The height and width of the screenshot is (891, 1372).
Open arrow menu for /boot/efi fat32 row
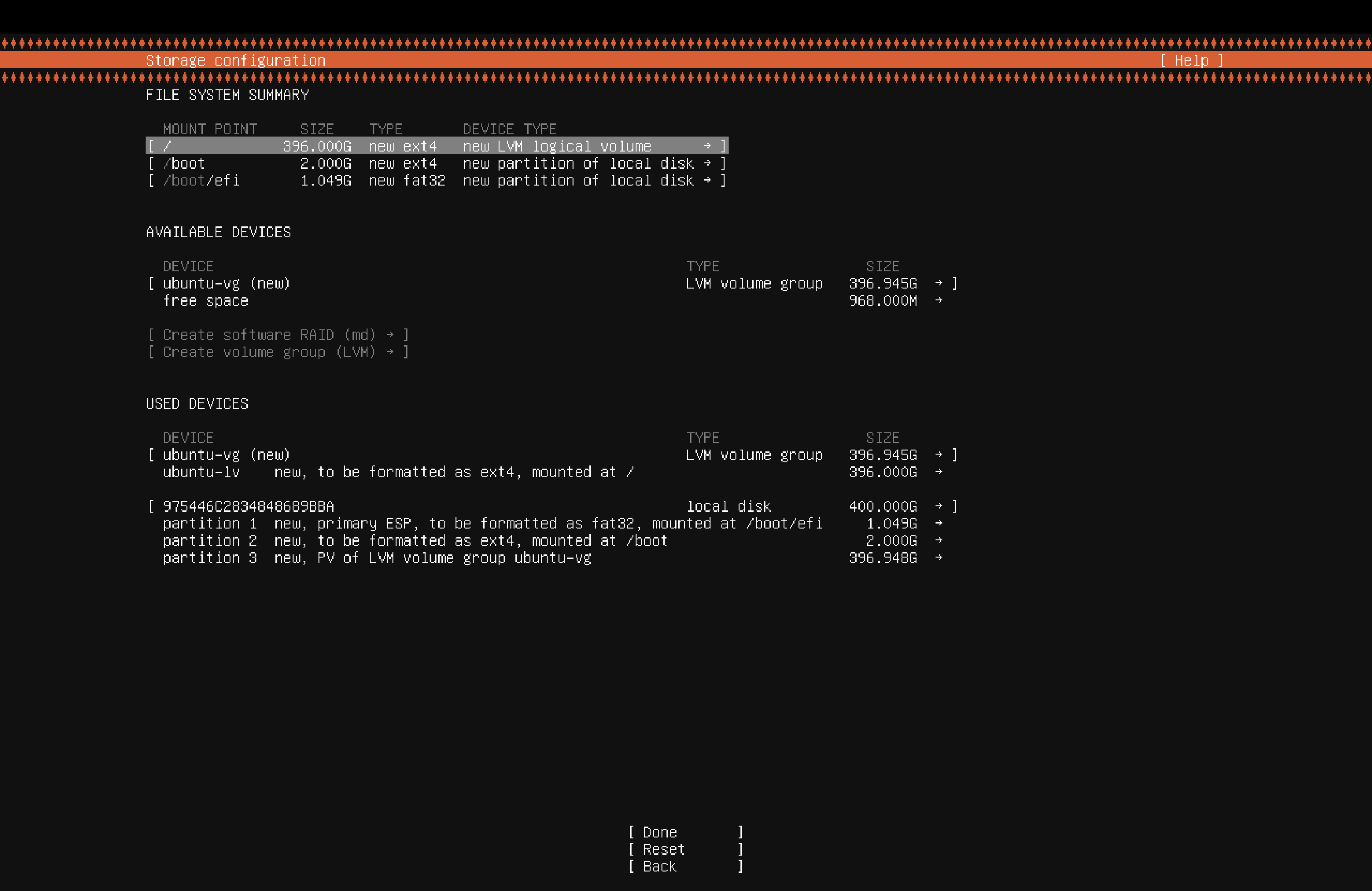click(x=707, y=181)
